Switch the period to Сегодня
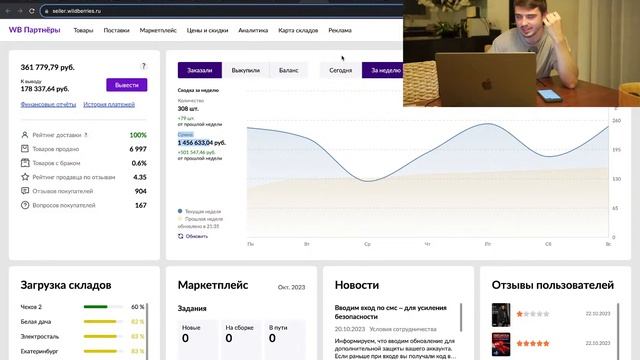640x360 pixels. (x=340, y=70)
